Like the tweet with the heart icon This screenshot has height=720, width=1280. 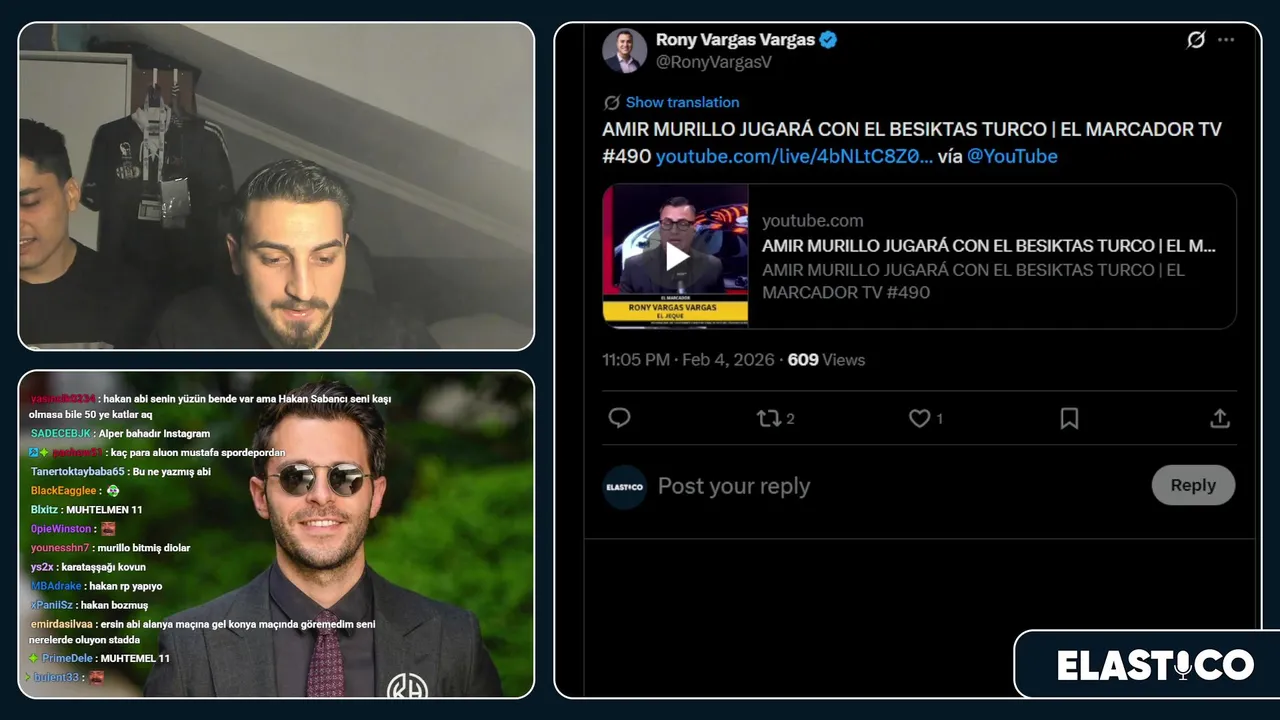pos(920,418)
